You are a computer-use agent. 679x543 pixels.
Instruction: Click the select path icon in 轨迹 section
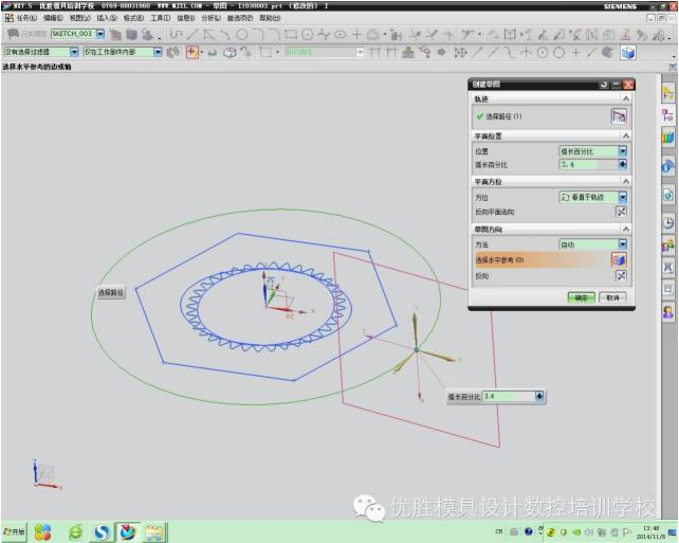pyautogui.click(x=620, y=117)
